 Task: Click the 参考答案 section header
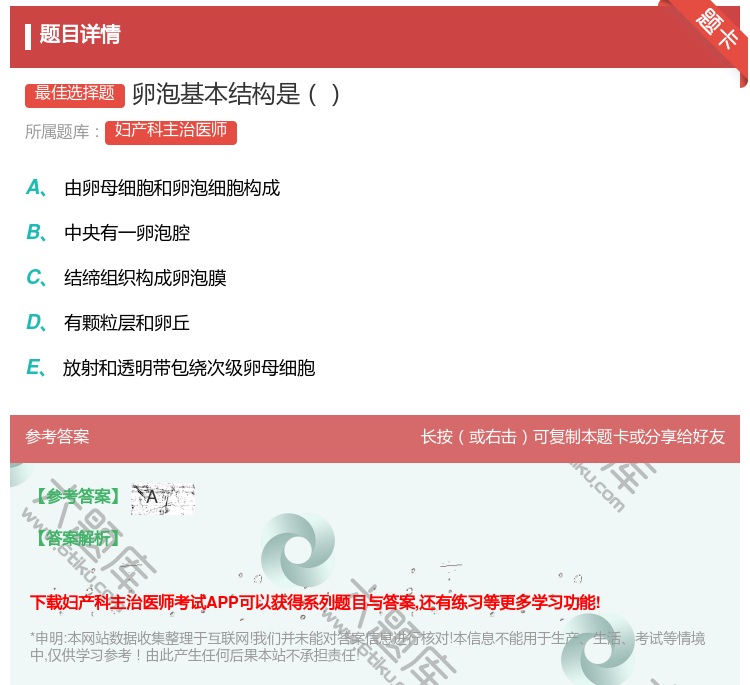click(x=57, y=436)
